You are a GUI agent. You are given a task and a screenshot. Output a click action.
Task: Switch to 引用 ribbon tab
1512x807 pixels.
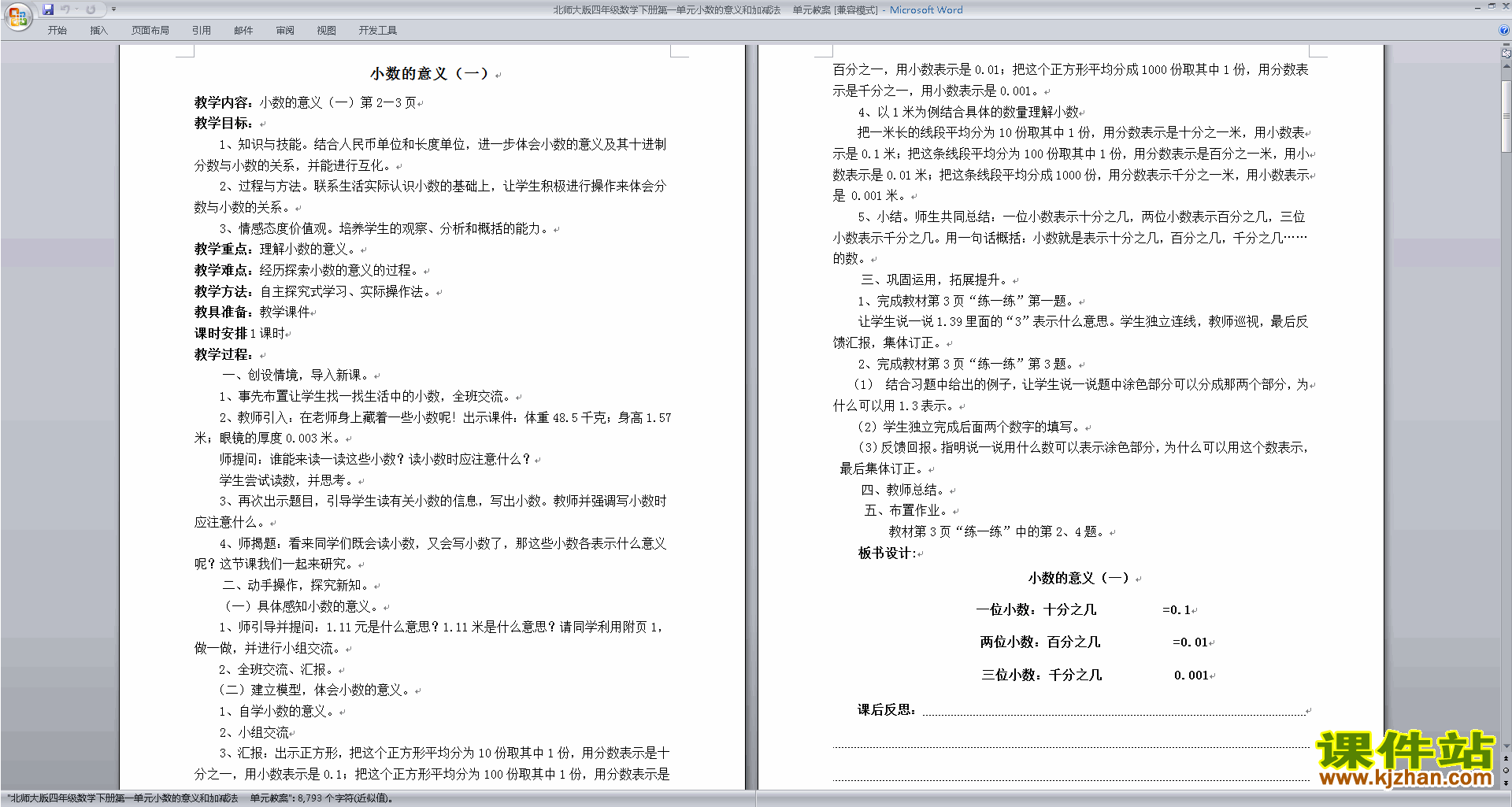[202, 31]
